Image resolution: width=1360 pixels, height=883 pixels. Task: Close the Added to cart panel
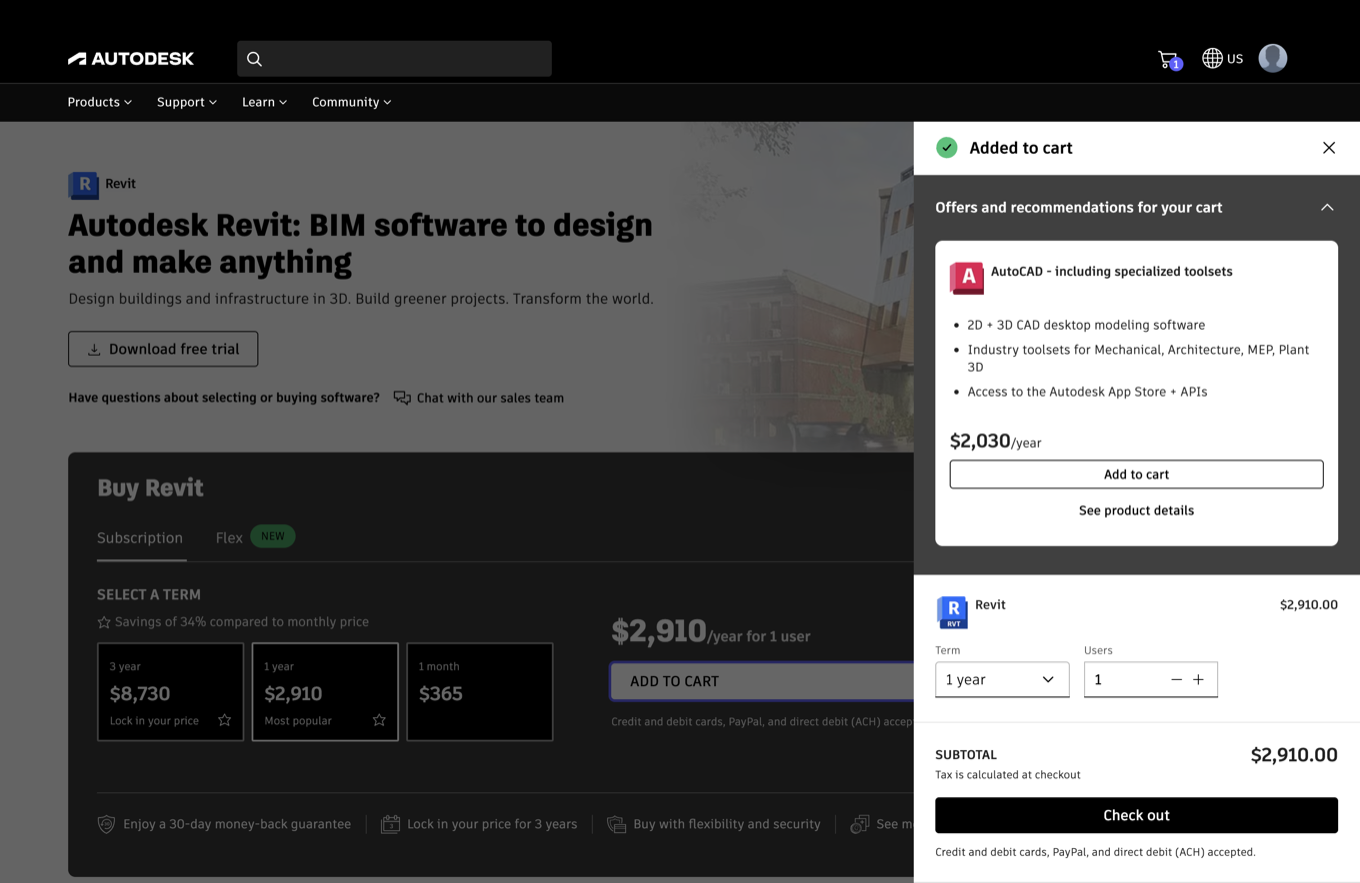pyautogui.click(x=1329, y=148)
